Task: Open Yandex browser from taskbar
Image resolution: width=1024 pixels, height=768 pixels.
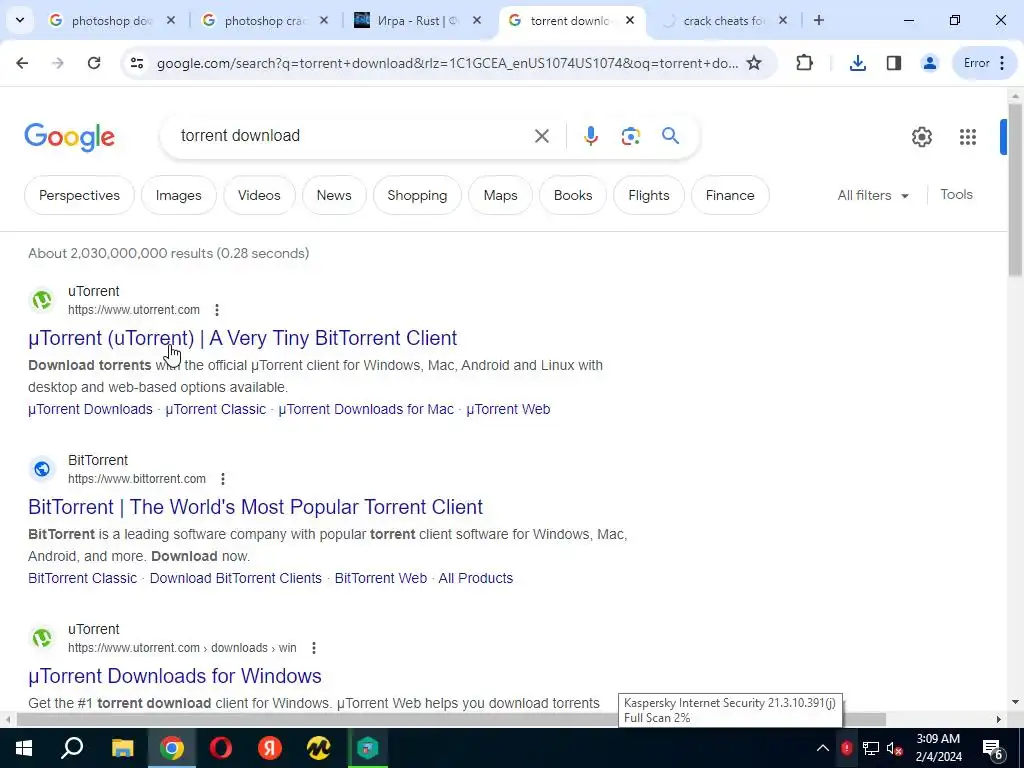Action: click(x=270, y=748)
